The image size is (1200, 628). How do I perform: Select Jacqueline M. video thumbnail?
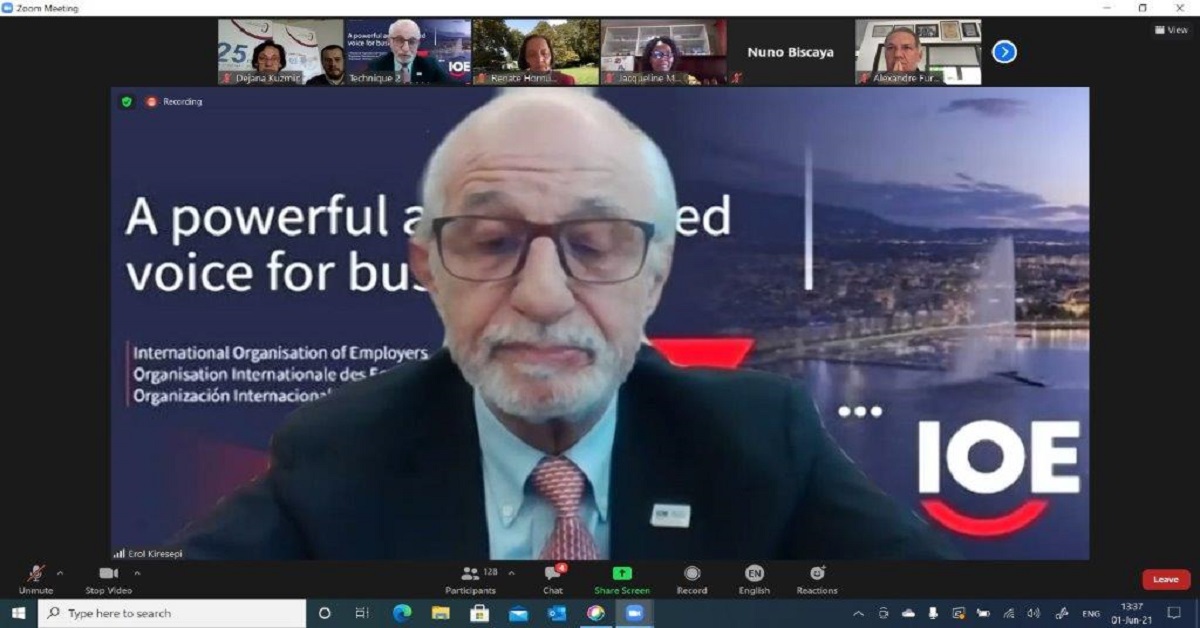pos(663,52)
